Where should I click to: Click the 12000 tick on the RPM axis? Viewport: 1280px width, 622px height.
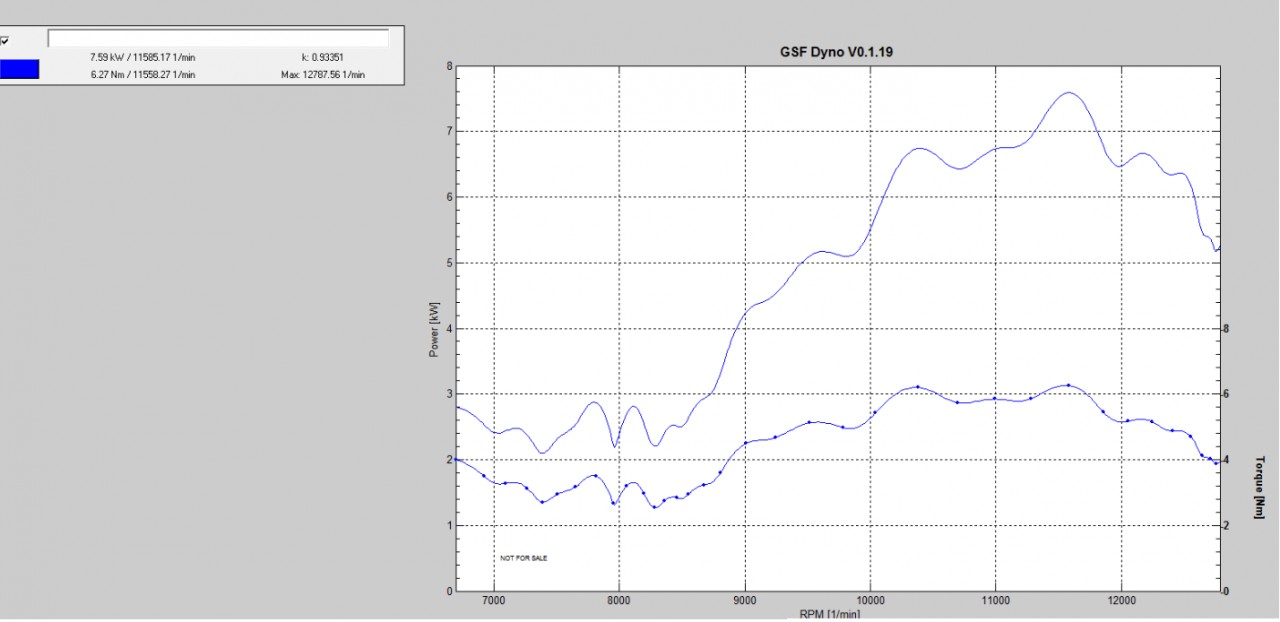(x=1121, y=601)
